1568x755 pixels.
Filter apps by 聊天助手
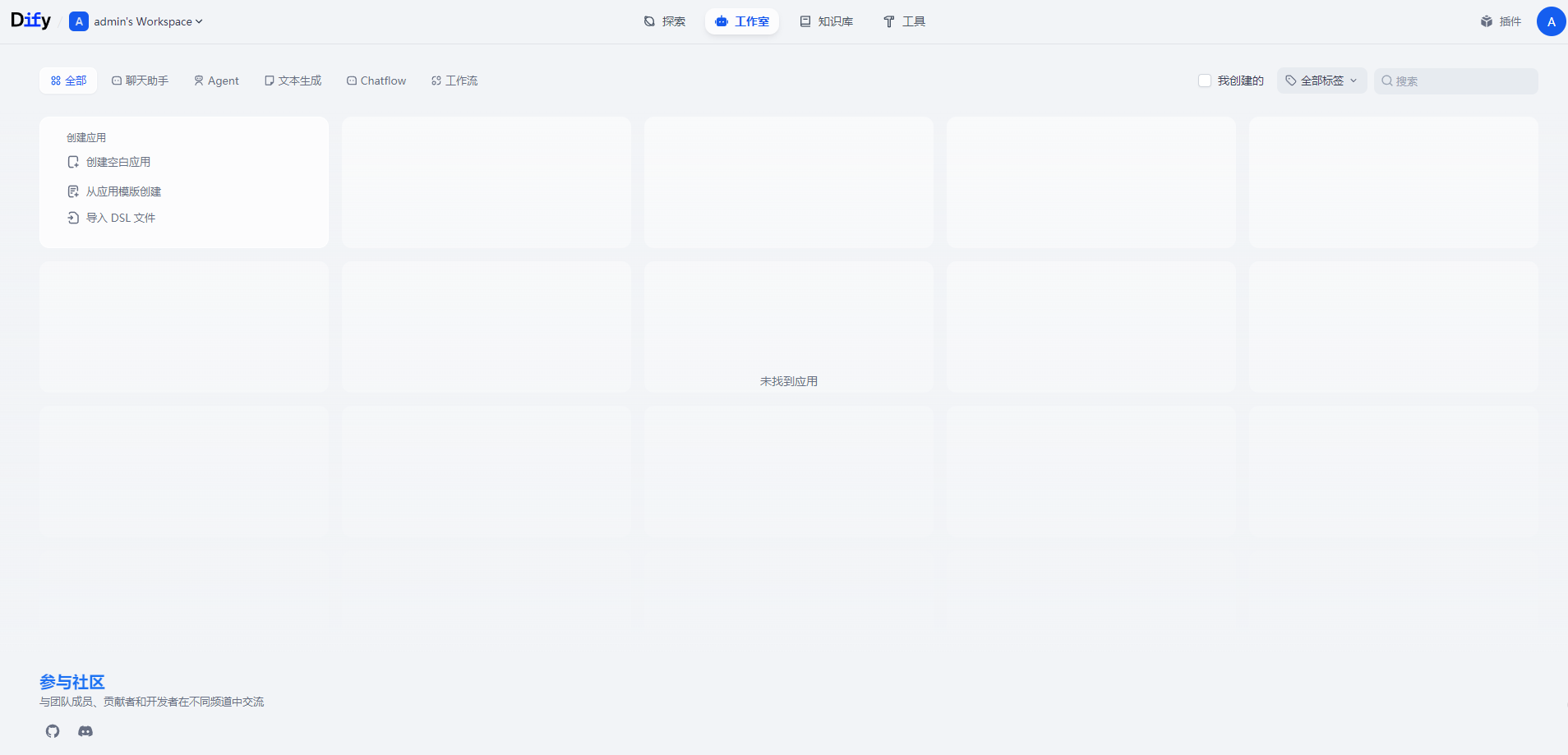[x=141, y=81]
